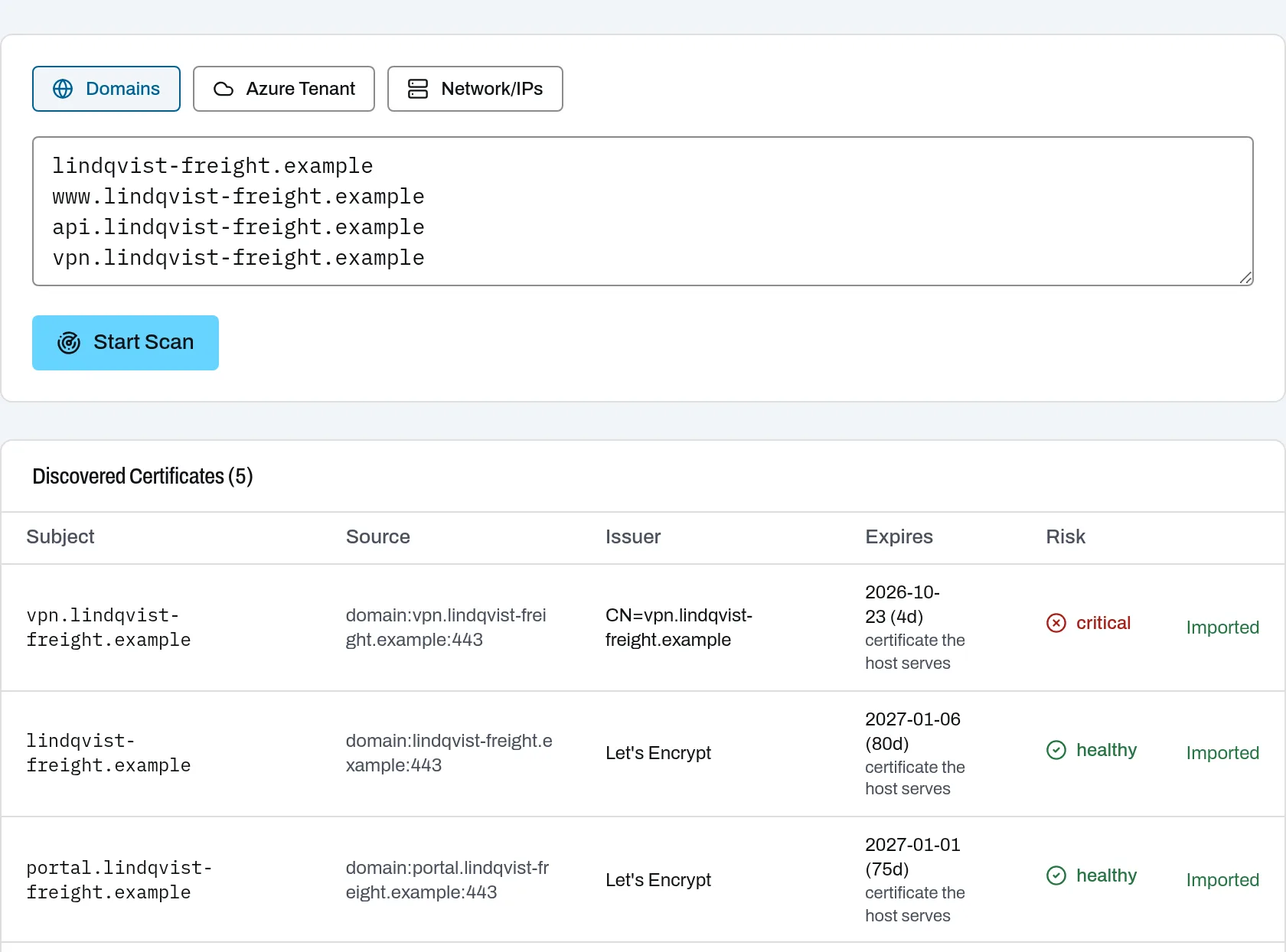This screenshot has height=952, width=1286.
Task: Select subject vpn.lindqvist-freight.example in table
Action: [109, 628]
